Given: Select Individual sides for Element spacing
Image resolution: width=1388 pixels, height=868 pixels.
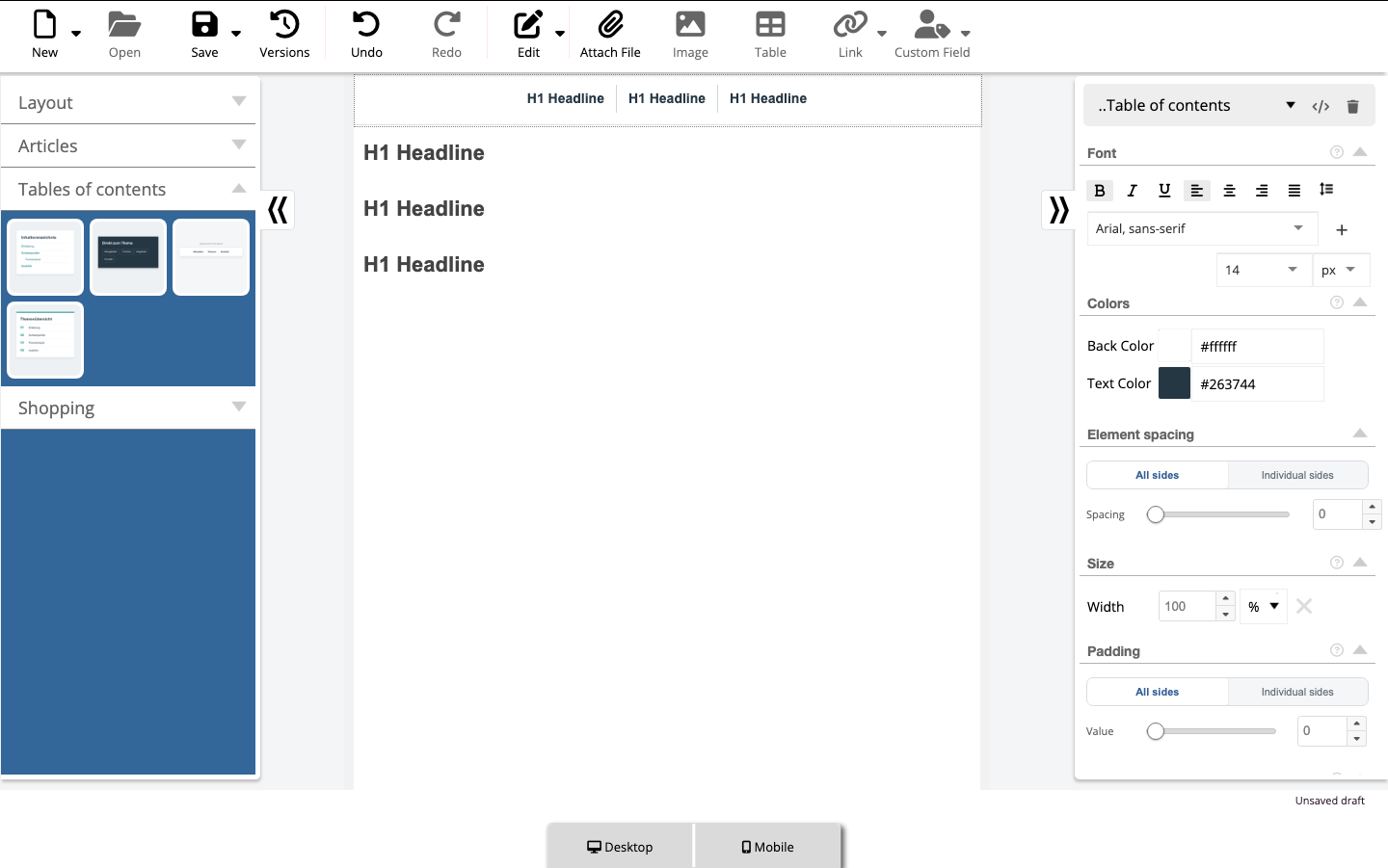Looking at the screenshot, I should click(x=1297, y=475).
